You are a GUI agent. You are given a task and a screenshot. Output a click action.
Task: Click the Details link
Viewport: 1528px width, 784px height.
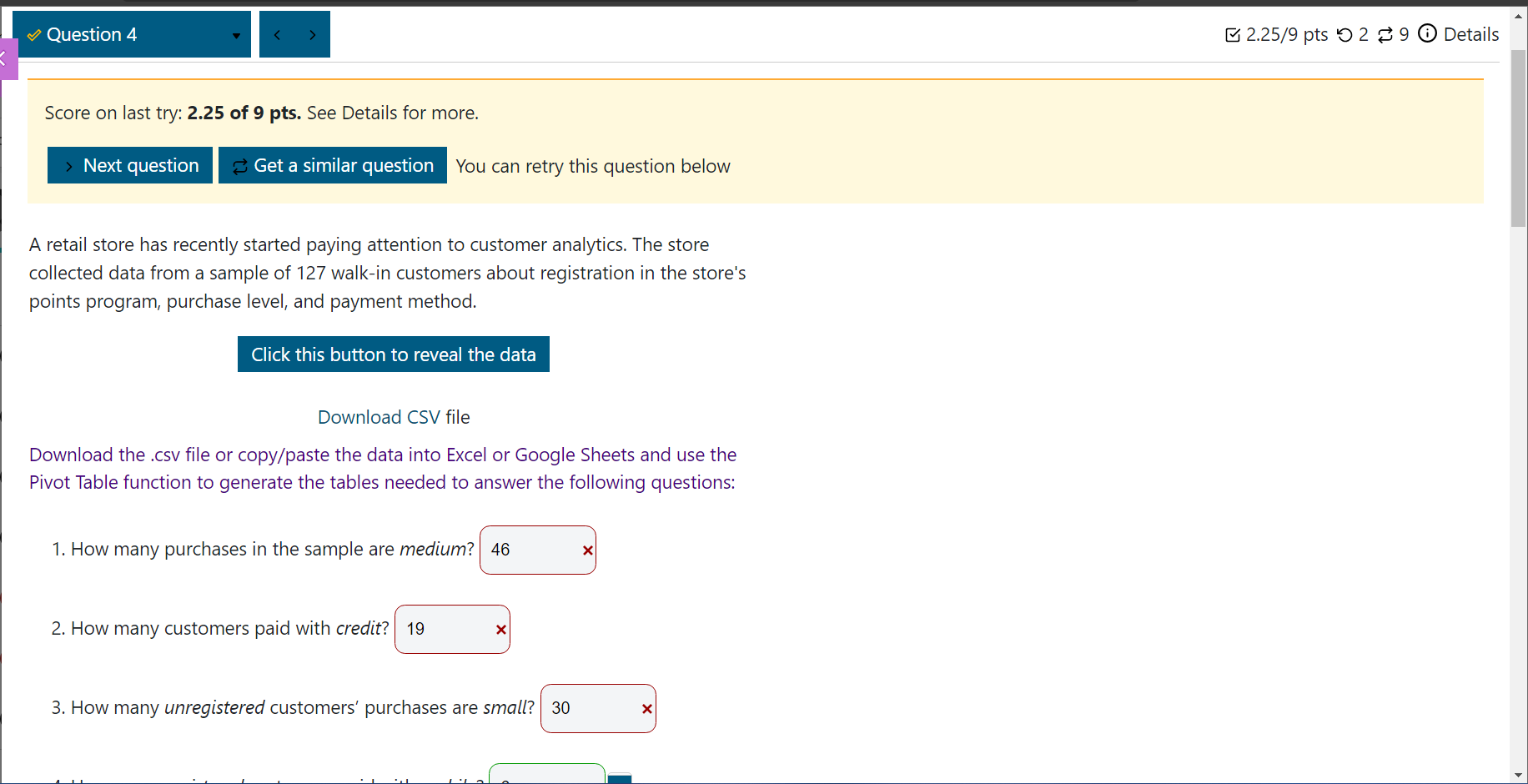1471,34
